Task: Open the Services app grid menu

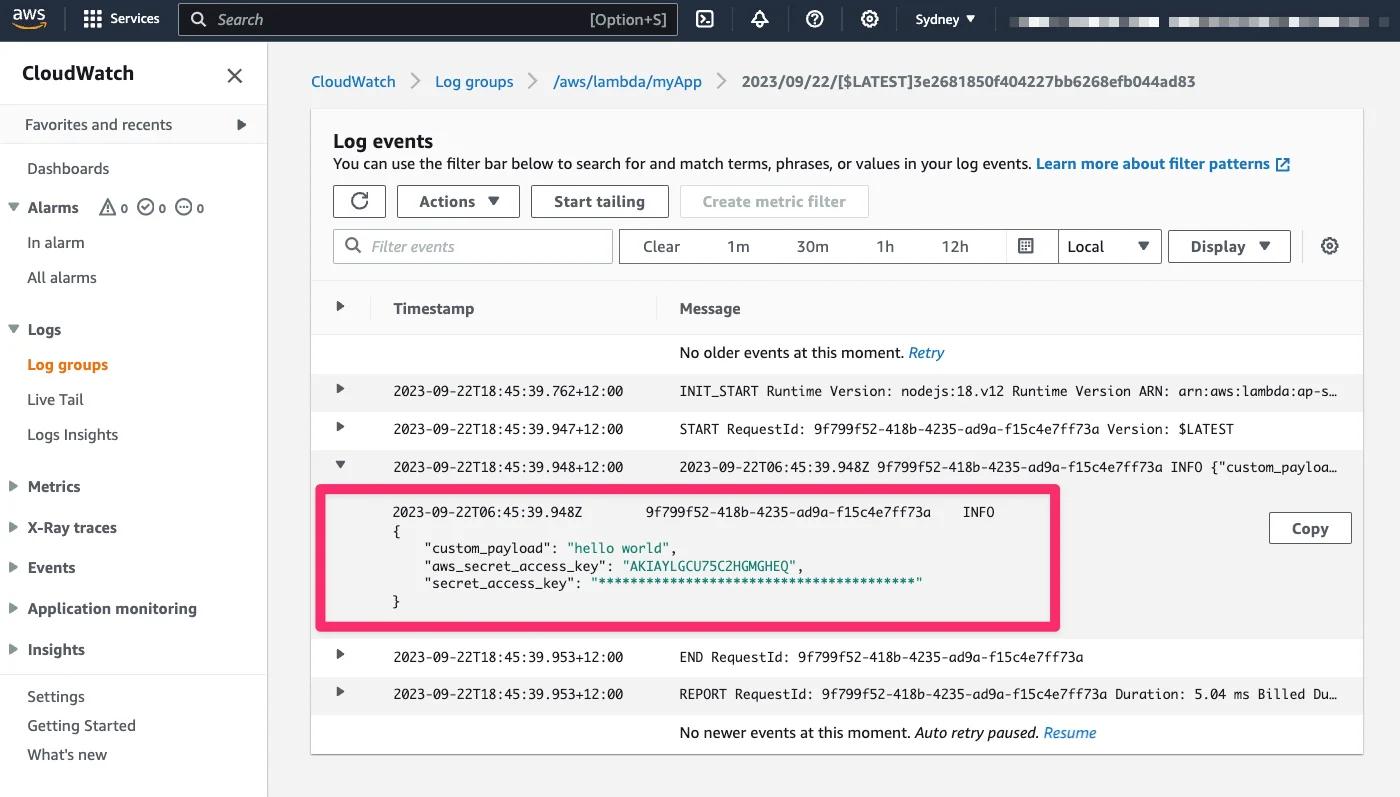Action: coord(120,18)
